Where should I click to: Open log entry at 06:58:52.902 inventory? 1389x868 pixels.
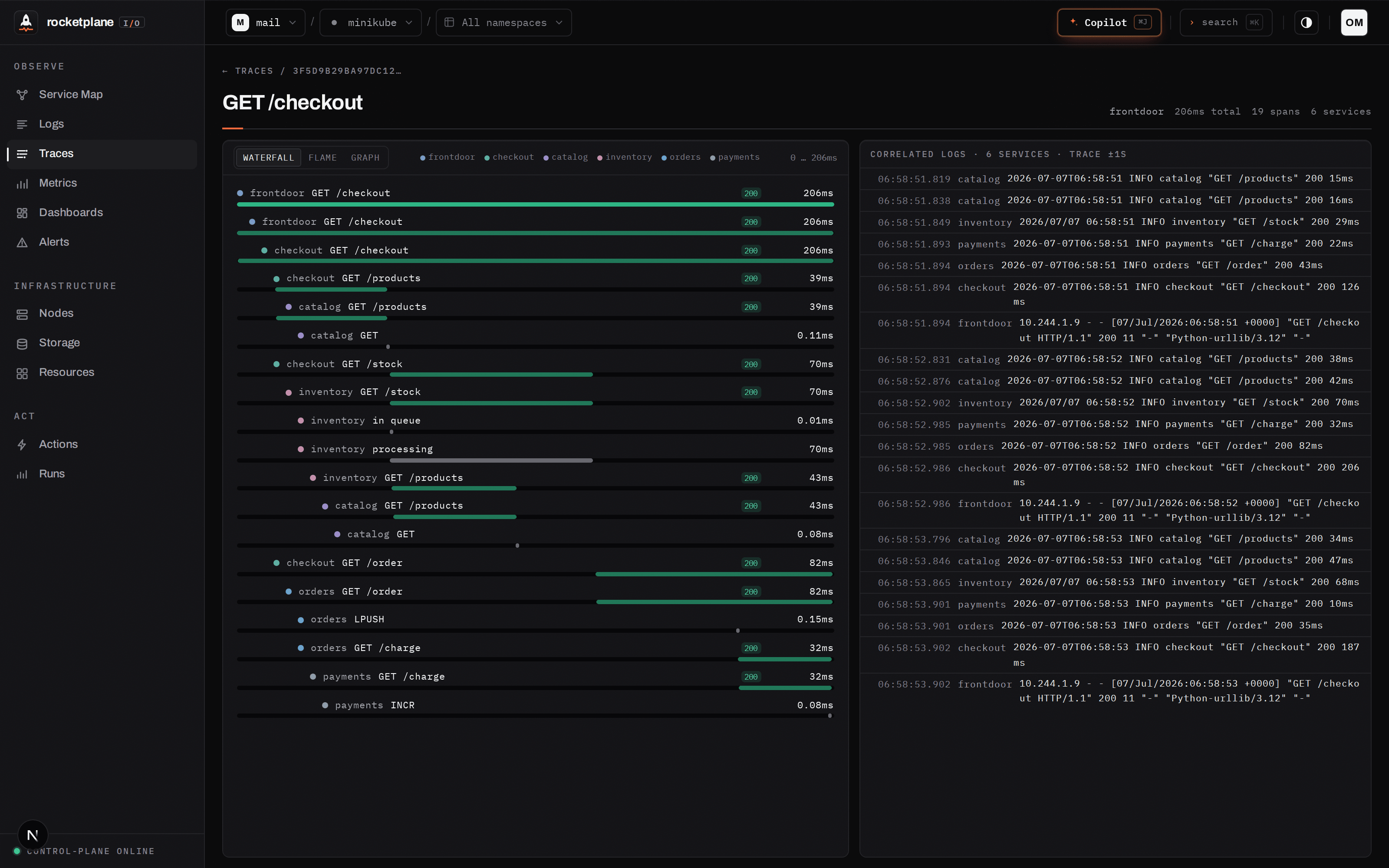point(1115,402)
